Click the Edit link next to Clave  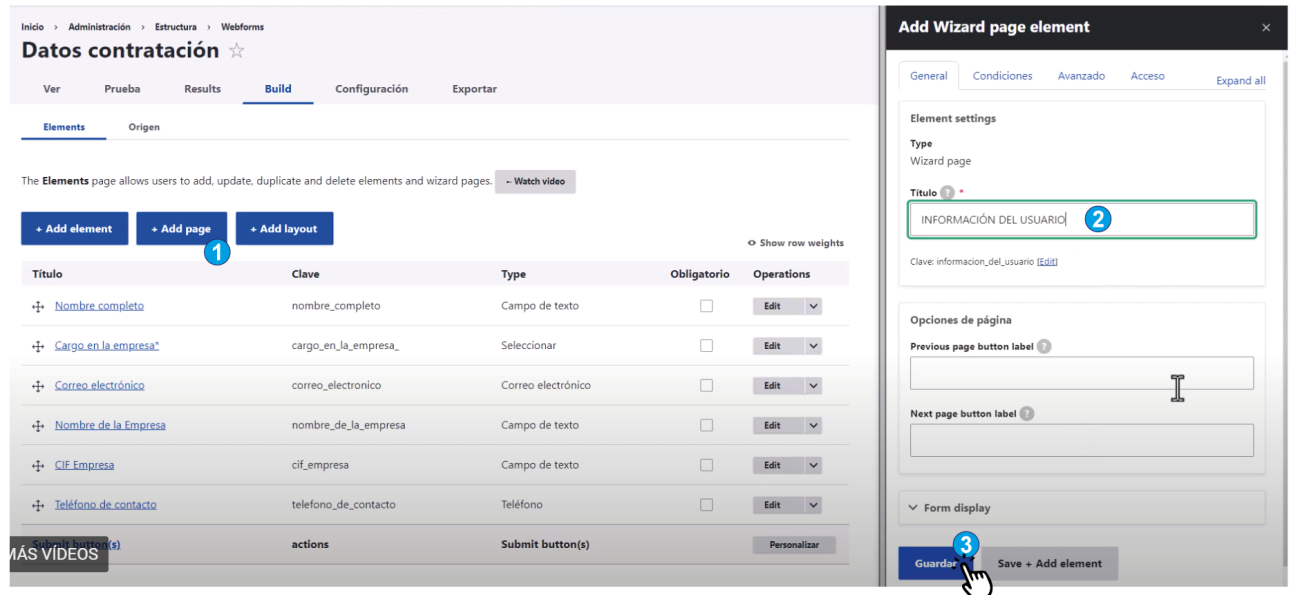pyautogui.click(x=1047, y=261)
